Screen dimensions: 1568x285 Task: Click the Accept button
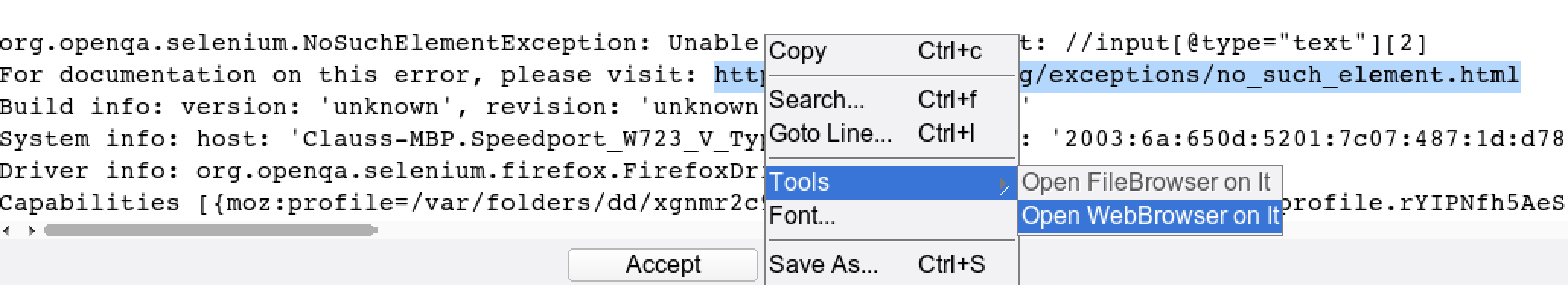click(663, 264)
